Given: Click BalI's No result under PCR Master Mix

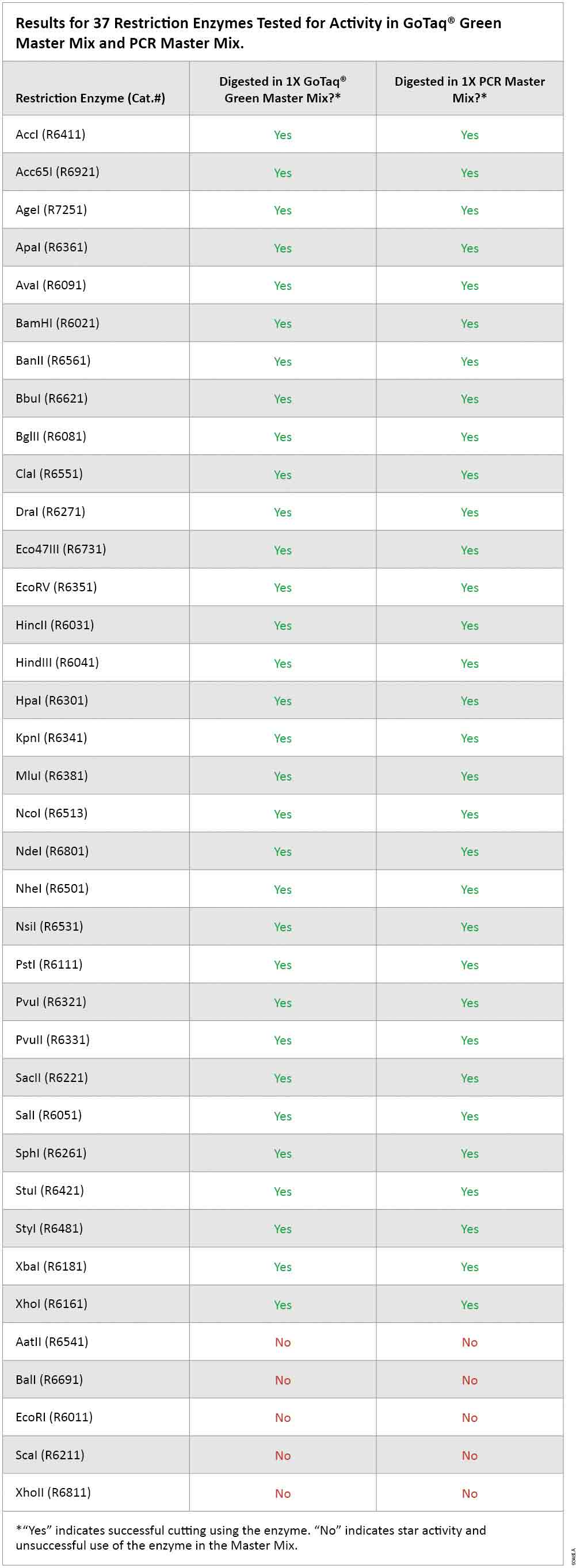Looking at the screenshot, I should 469,1380.
